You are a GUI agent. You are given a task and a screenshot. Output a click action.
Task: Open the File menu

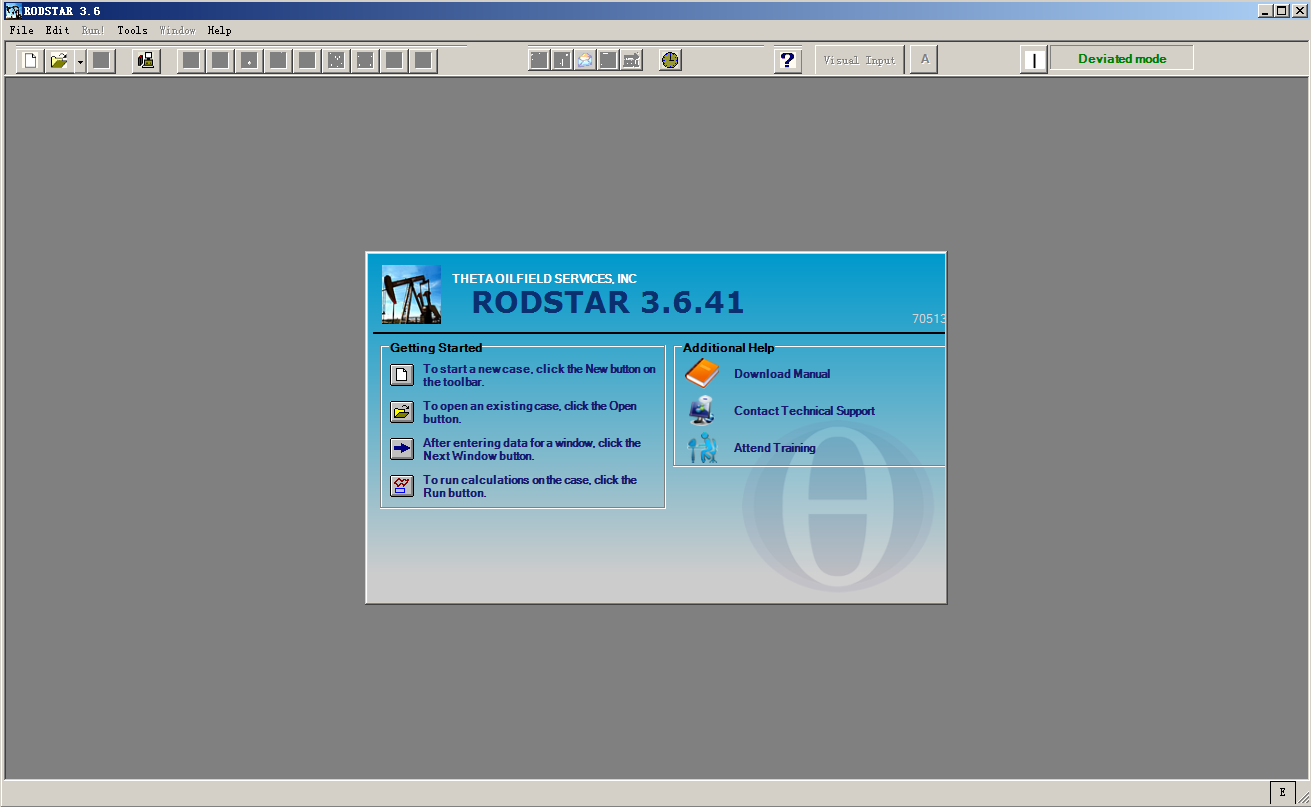pyautogui.click(x=22, y=31)
